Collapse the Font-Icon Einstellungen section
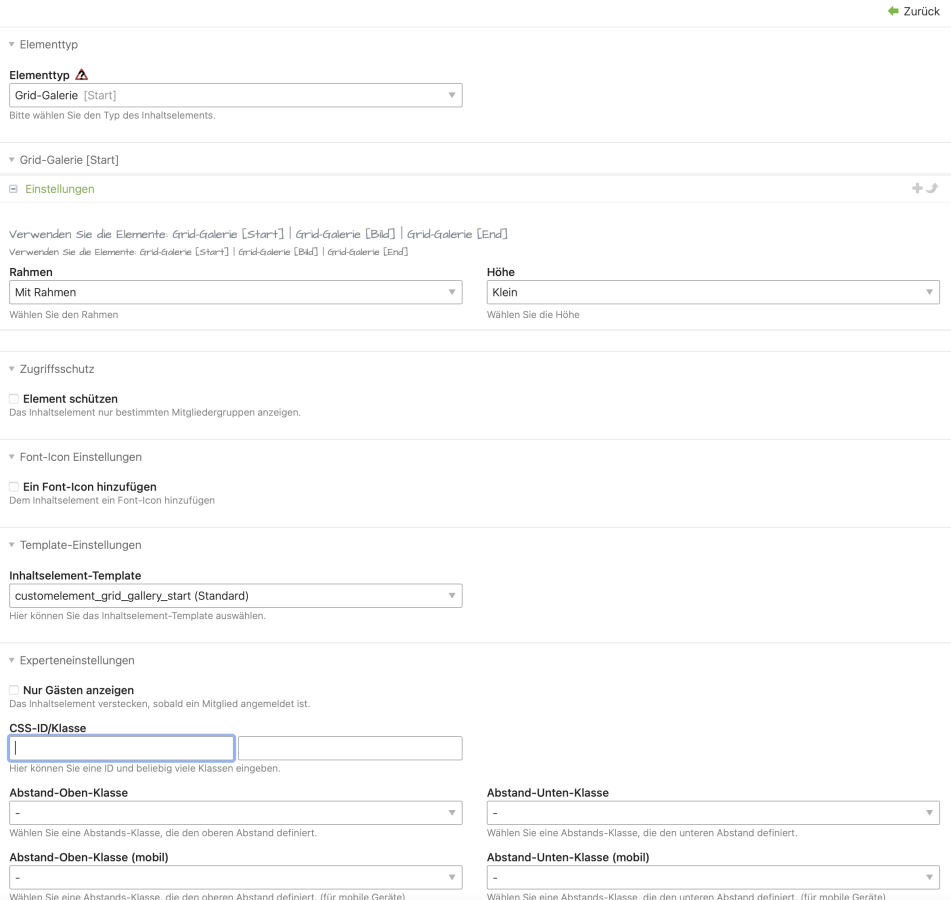951x900 pixels. pyautogui.click(x=12, y=457)
